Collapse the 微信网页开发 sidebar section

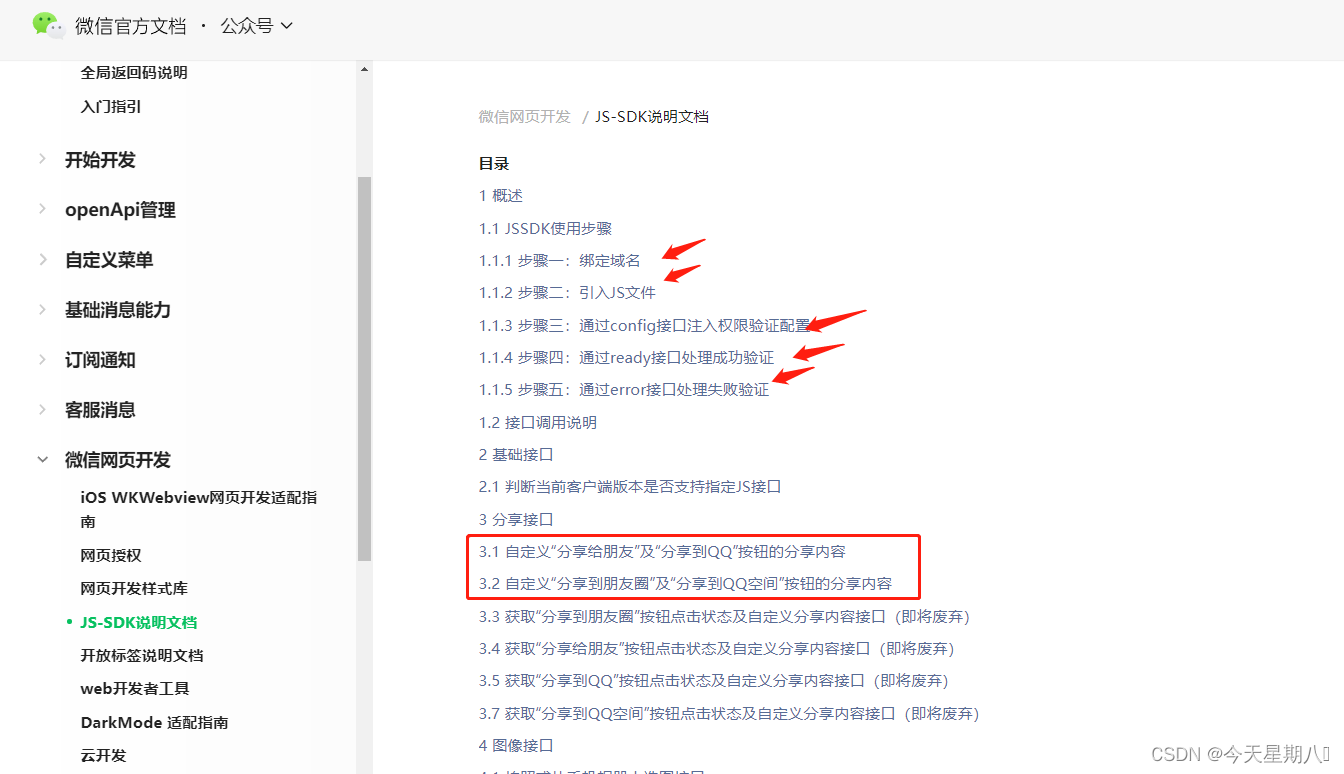pyautogui.click(x=118, y=460)
